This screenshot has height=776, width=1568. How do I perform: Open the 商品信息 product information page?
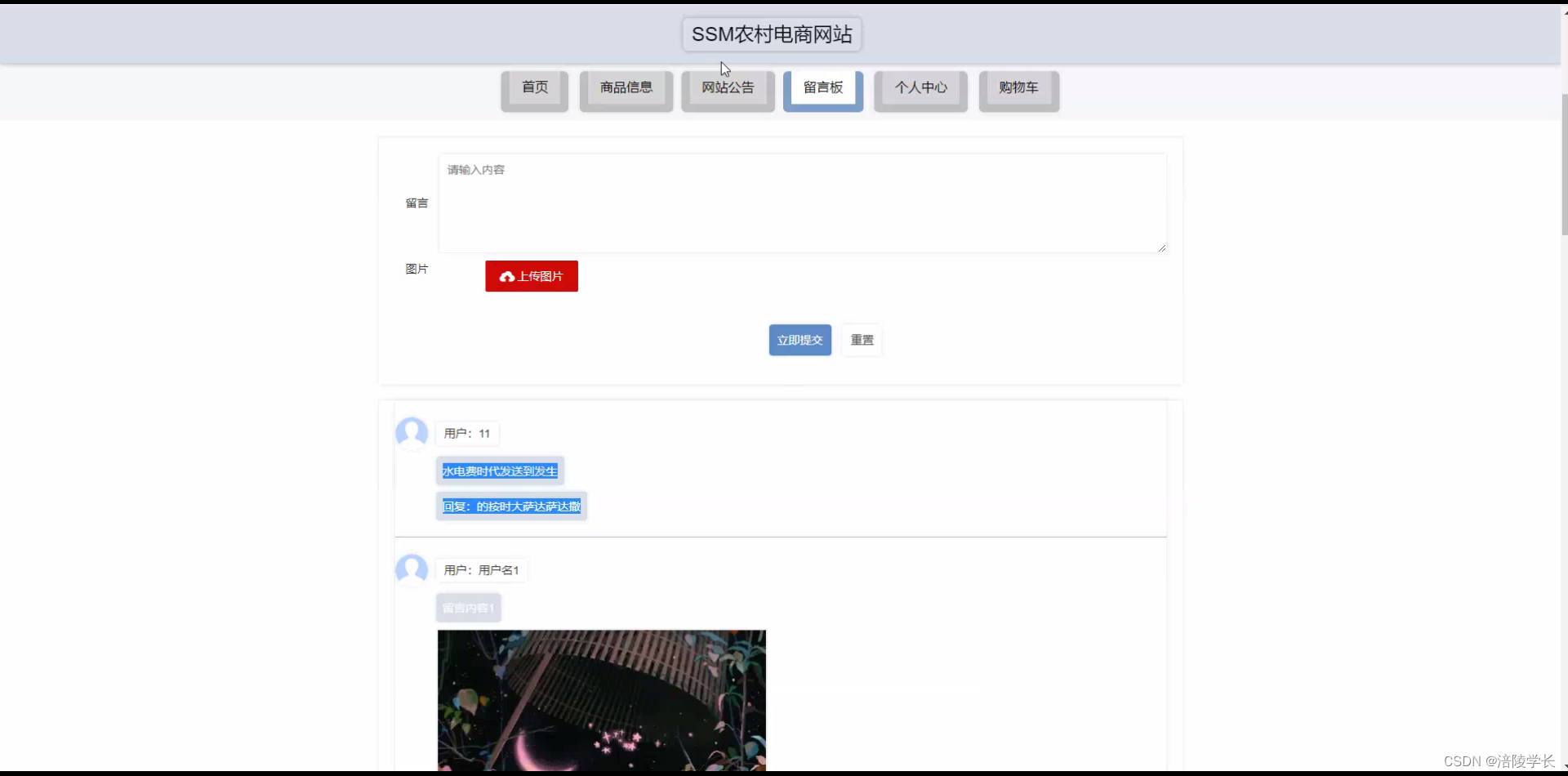pos(626,87)
